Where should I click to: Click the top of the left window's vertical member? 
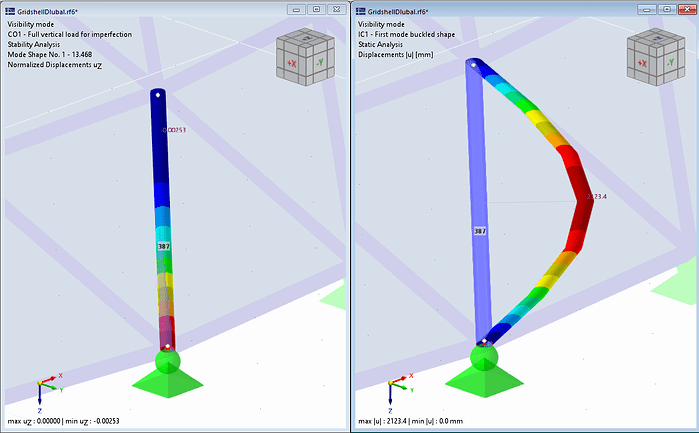pos(159,98)
